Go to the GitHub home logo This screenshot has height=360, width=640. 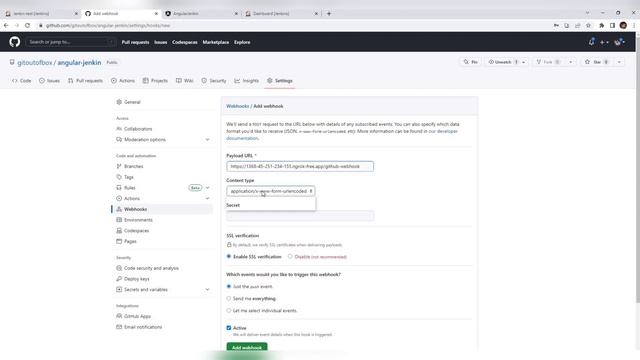click(x=15, y=42)
